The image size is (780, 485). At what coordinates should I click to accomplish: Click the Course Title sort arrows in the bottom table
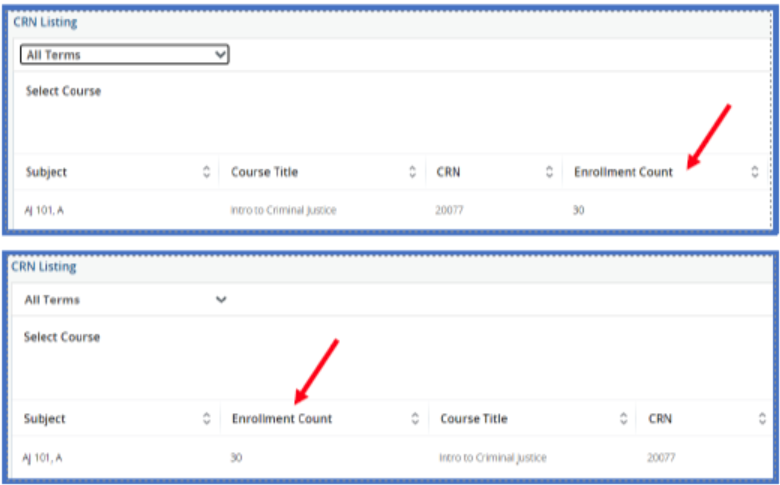(x=623, y=419)
